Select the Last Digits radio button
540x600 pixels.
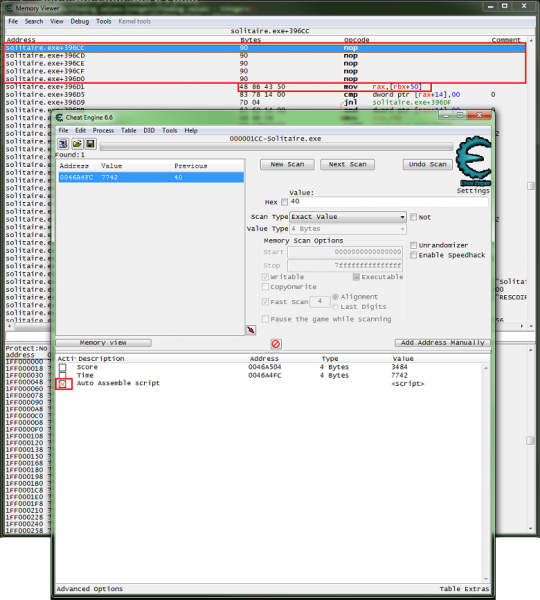point(335,307)
